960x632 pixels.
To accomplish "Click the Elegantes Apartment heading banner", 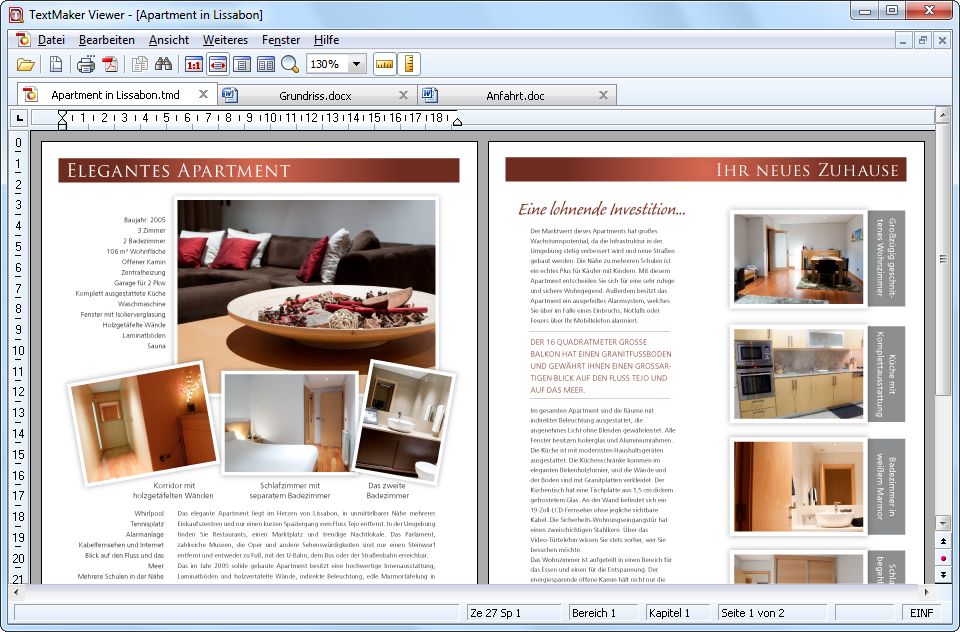I will pyautogui.click(x=259, y=170).
